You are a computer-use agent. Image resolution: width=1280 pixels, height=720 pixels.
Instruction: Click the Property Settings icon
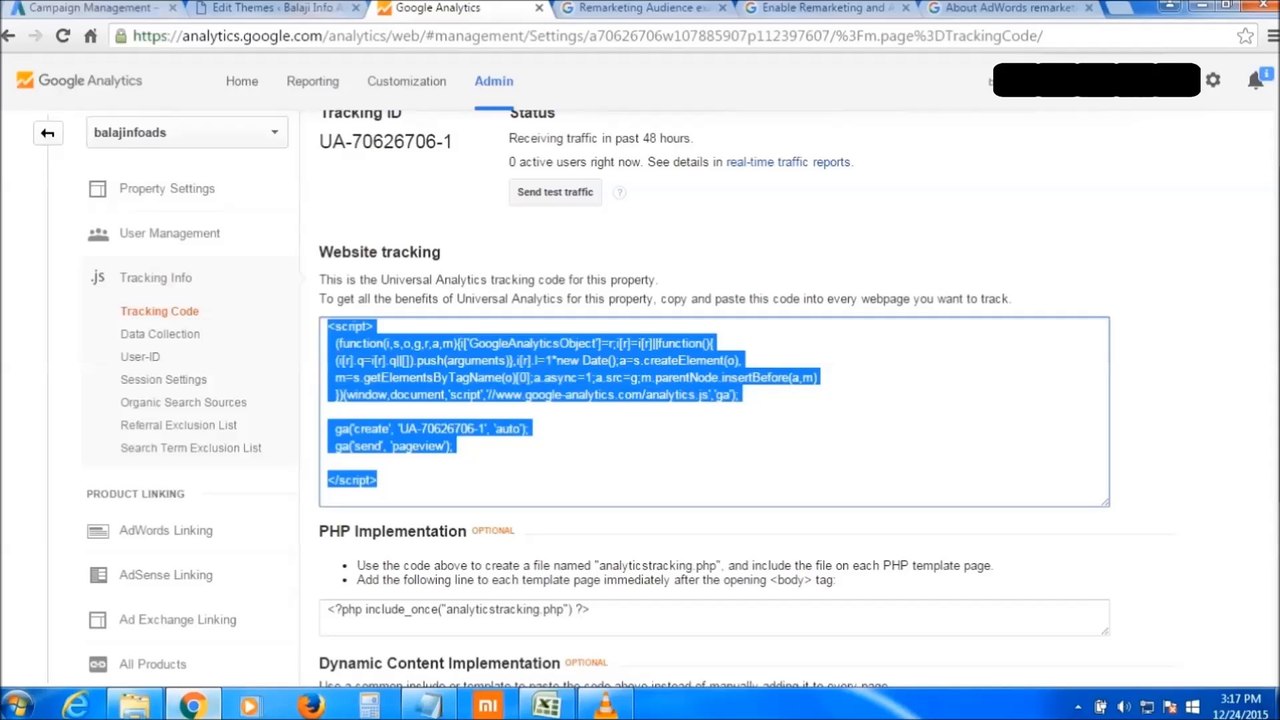tap(97, 188)
